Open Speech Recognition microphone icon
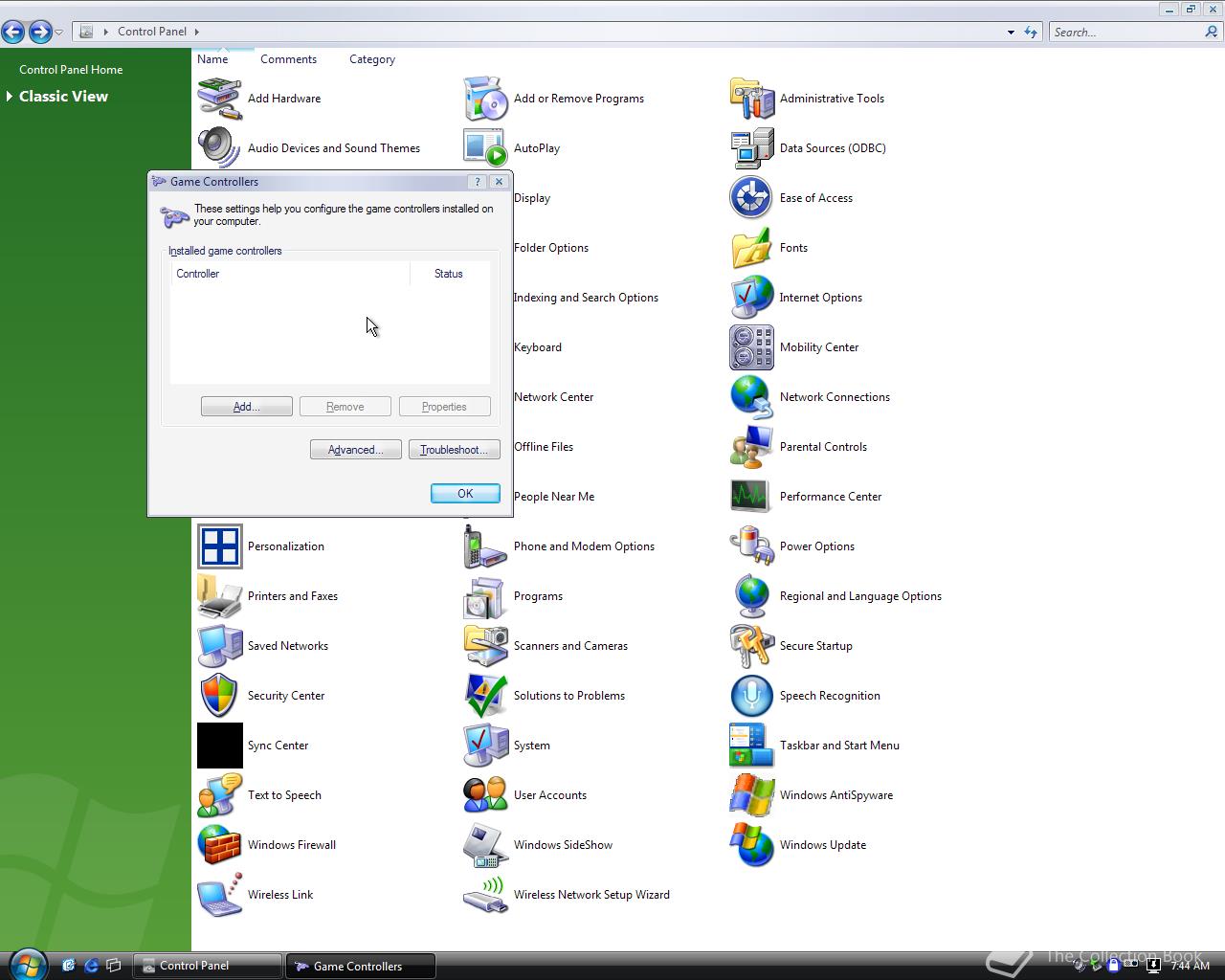This screenshot has height=980, width=1225. coord(751,696)
